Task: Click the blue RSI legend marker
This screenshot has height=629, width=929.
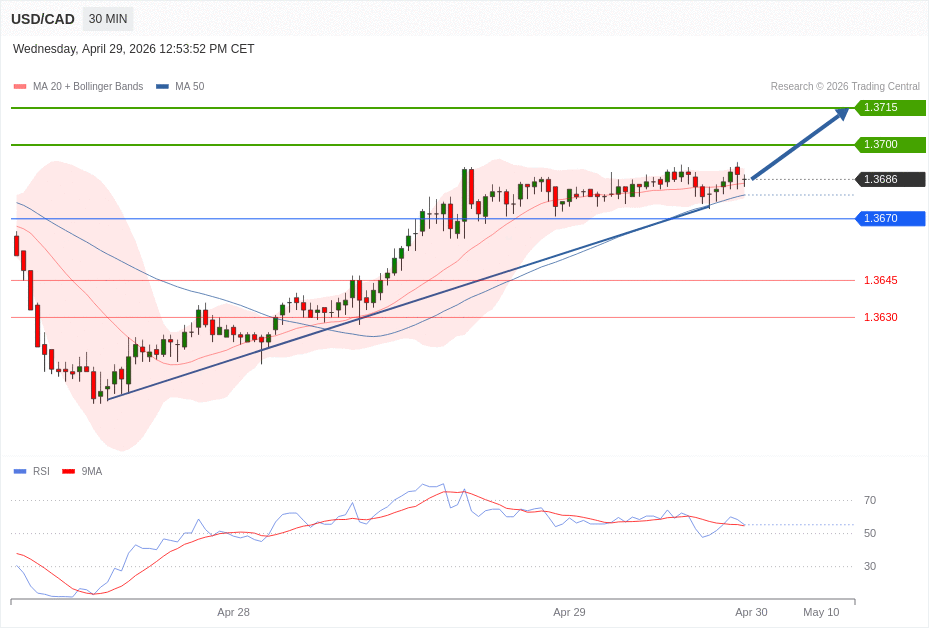Action: click(x=19, y=471)
